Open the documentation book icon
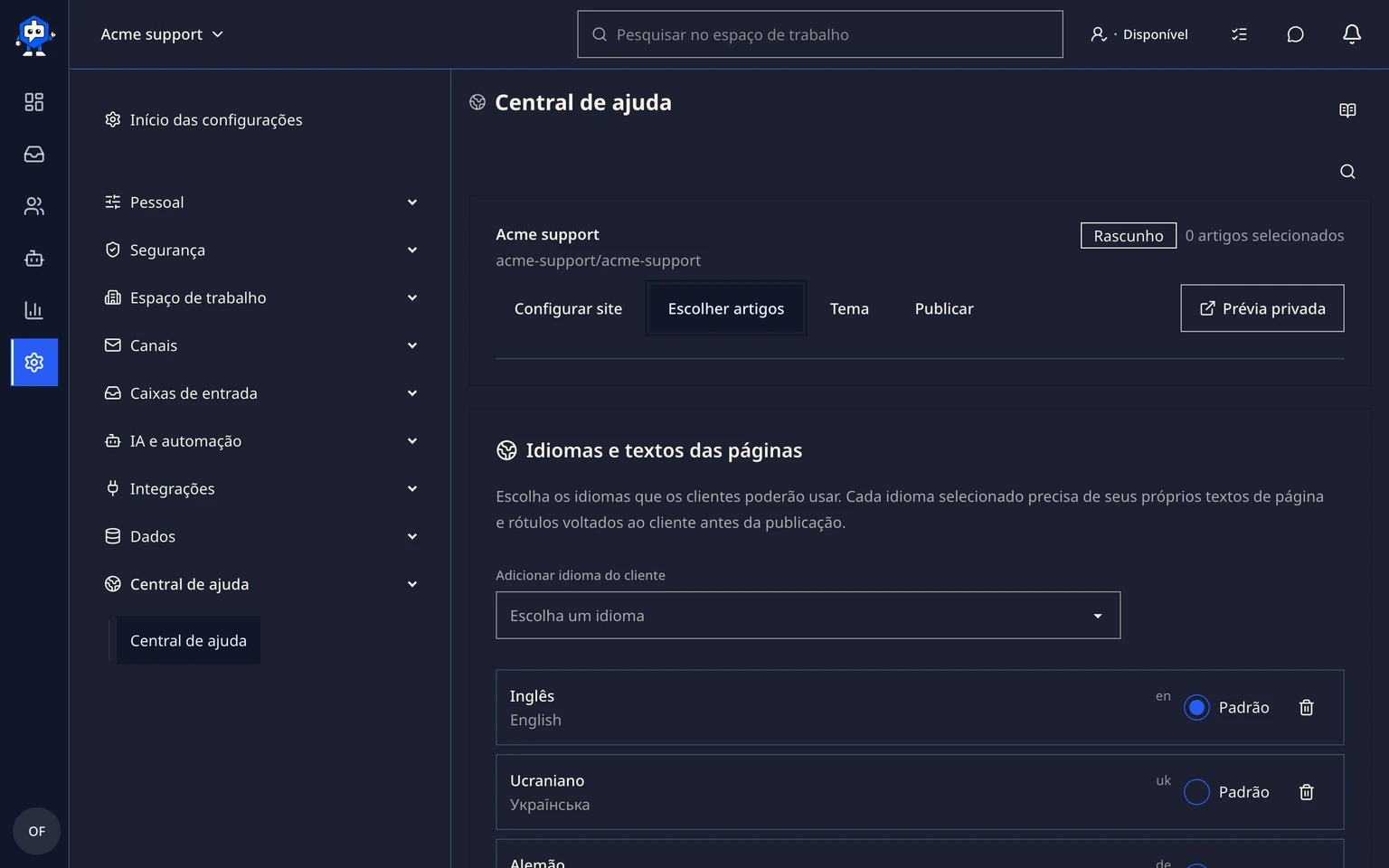1389x868 pixels. tap(1347, 110)
